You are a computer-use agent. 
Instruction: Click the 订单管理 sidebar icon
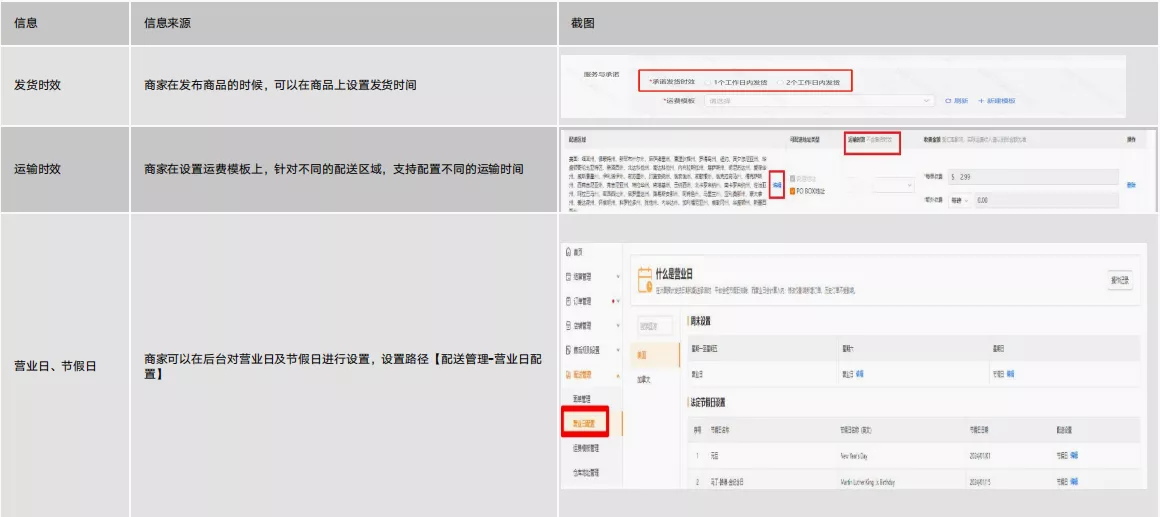[569, 300]
